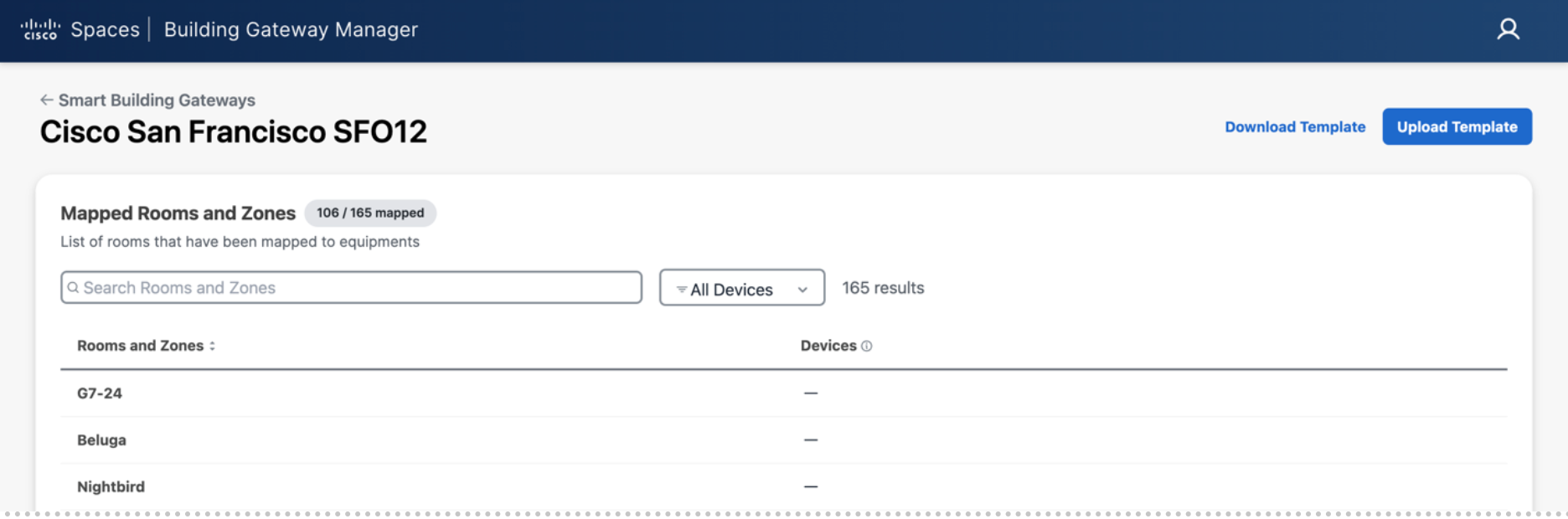Click the info icon next to Devices
The width and height of the screenshot is (1568, 519).
pos(867,346)
